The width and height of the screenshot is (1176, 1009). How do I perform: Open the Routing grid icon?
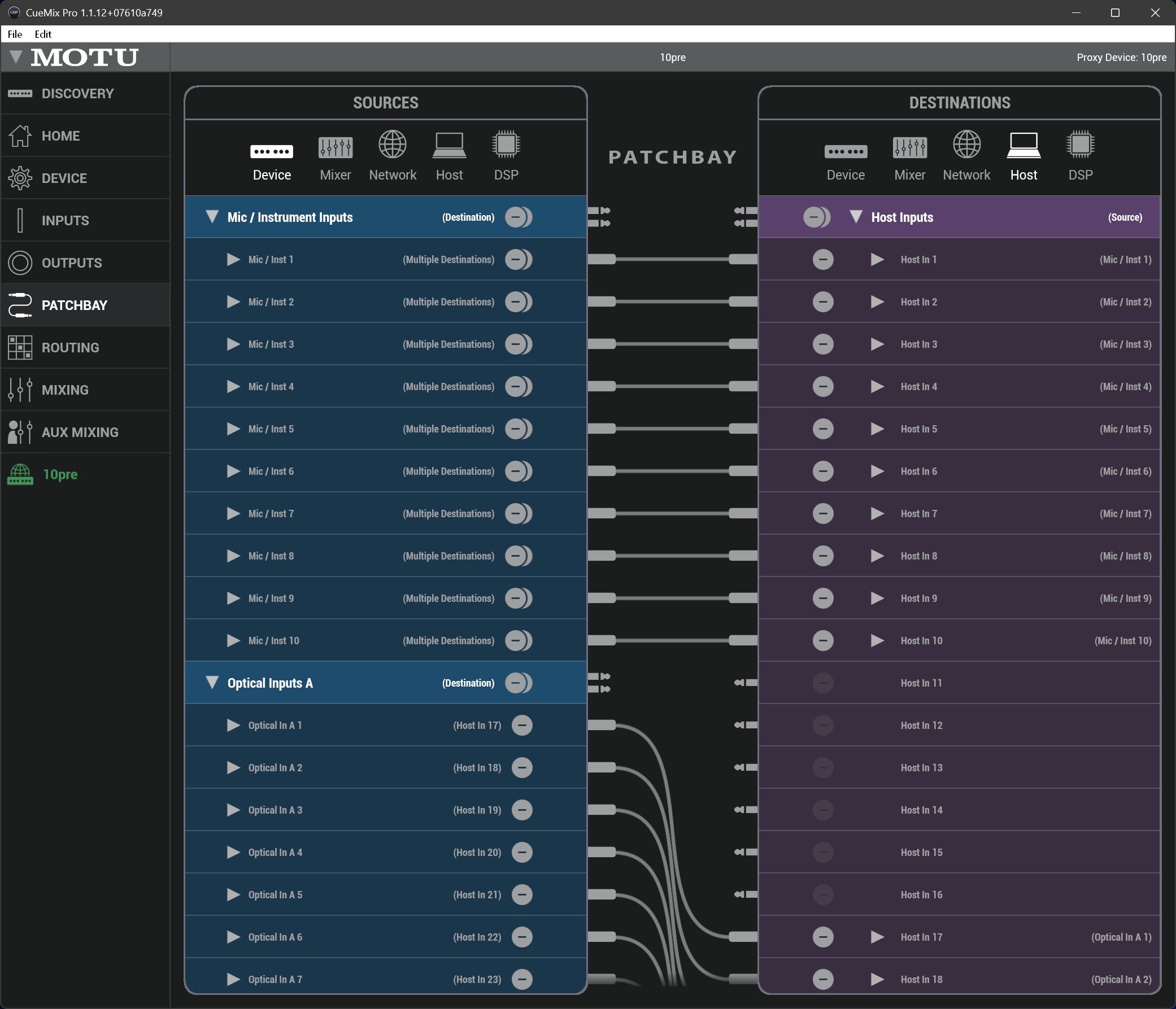click(x=20, y=347)
